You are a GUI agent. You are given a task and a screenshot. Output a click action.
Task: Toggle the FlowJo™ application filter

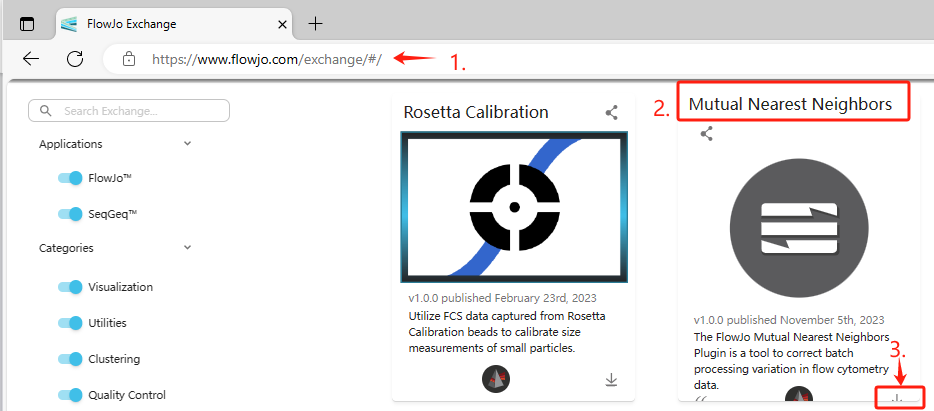[70, 178]
